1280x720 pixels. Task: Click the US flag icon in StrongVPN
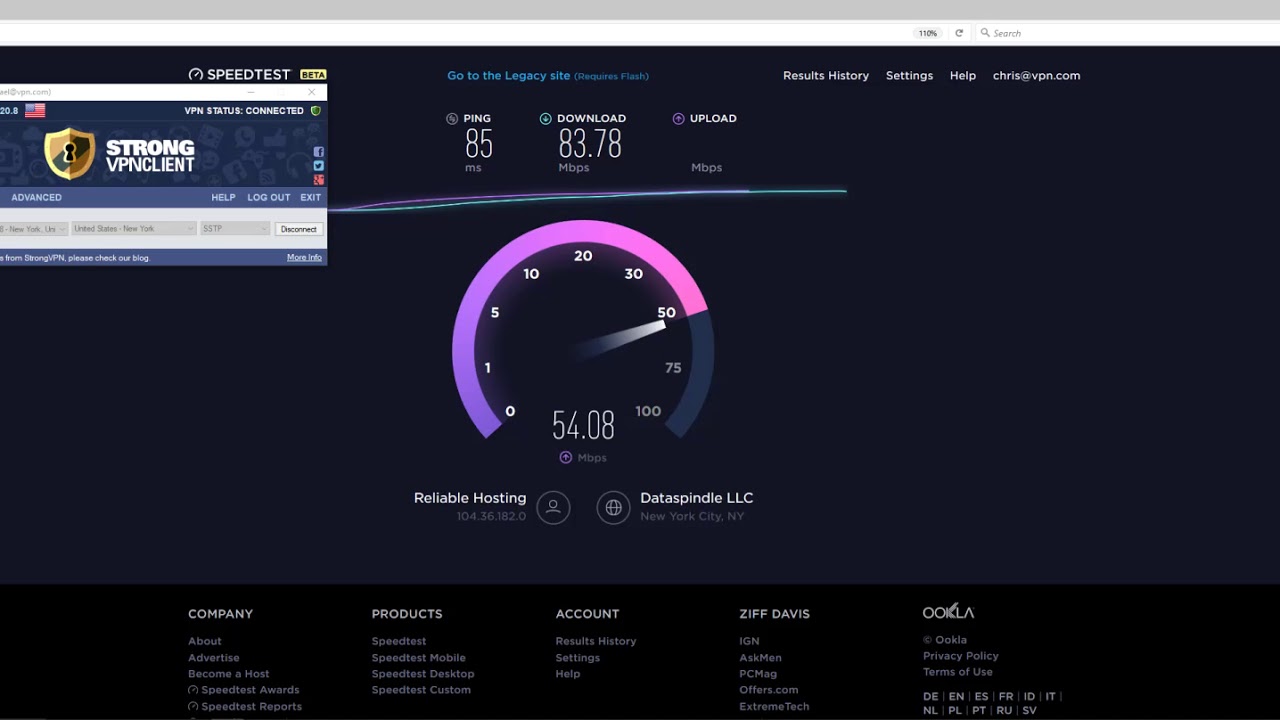pyautogui.click(x=35, y=110)
